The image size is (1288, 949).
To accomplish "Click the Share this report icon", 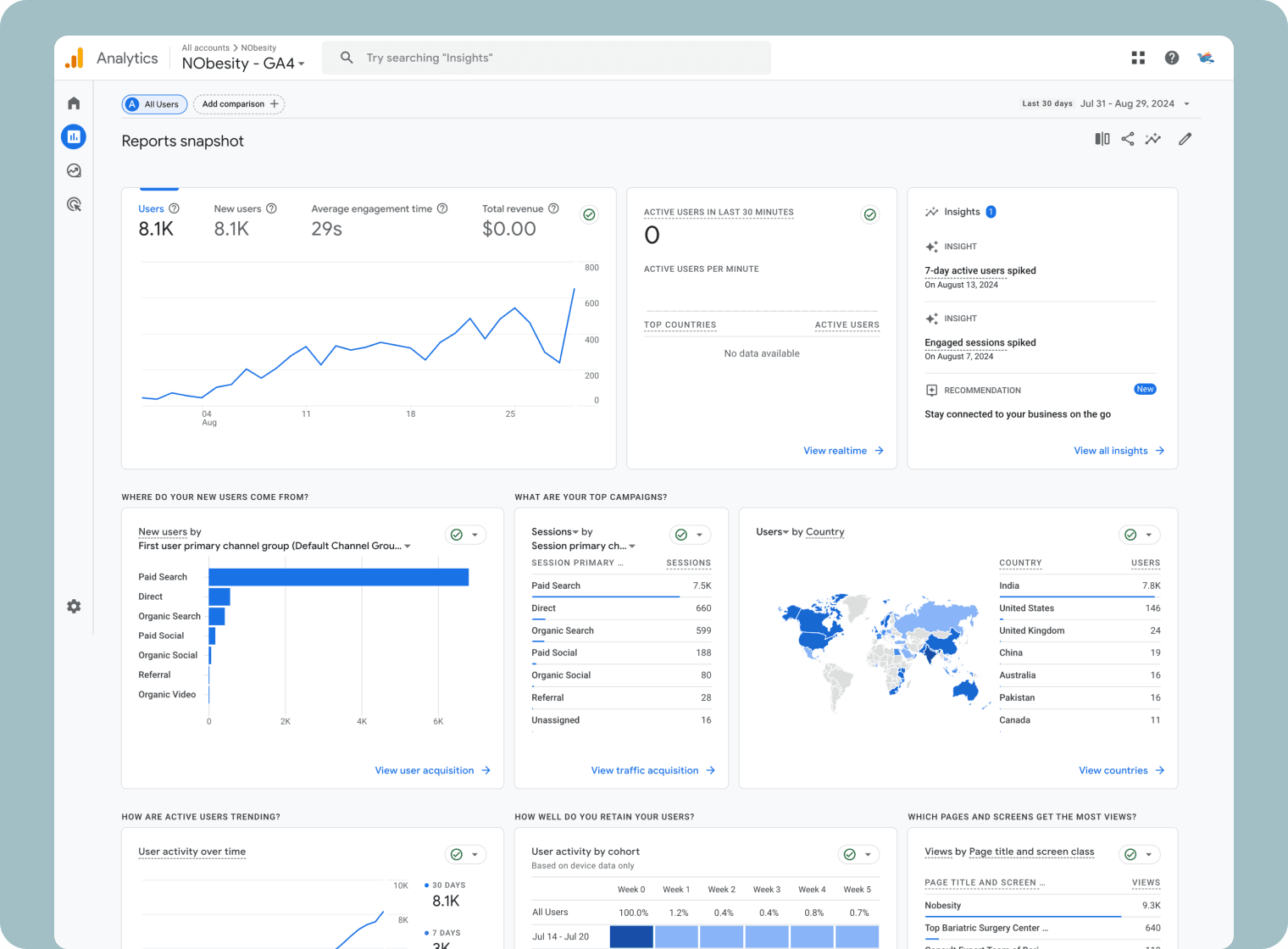I will 1128,139.
